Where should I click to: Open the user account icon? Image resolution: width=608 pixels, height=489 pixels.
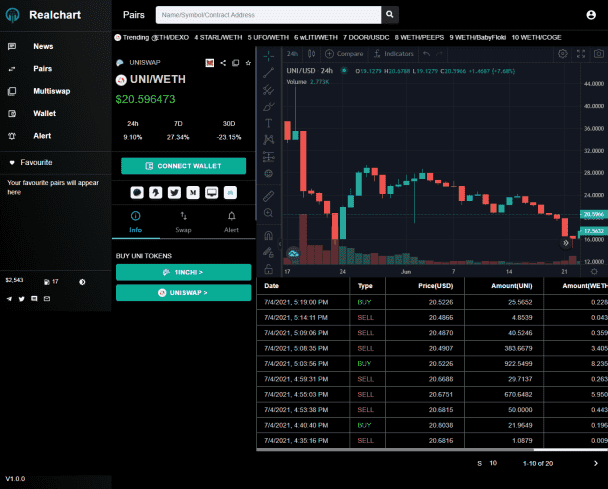tap(591, 15)
